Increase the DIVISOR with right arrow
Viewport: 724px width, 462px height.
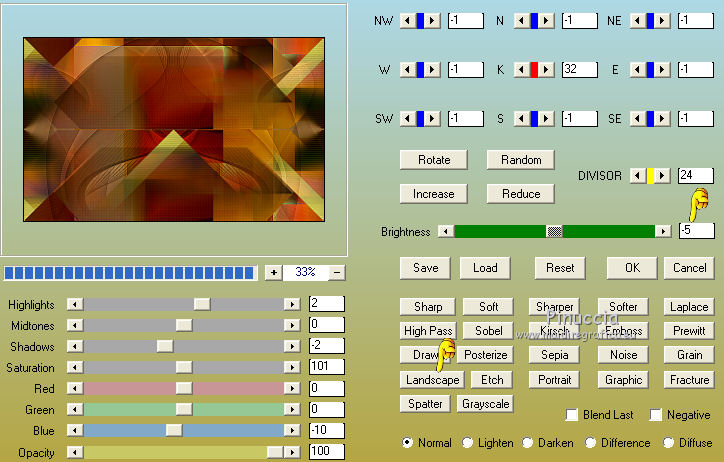point(663,176)
